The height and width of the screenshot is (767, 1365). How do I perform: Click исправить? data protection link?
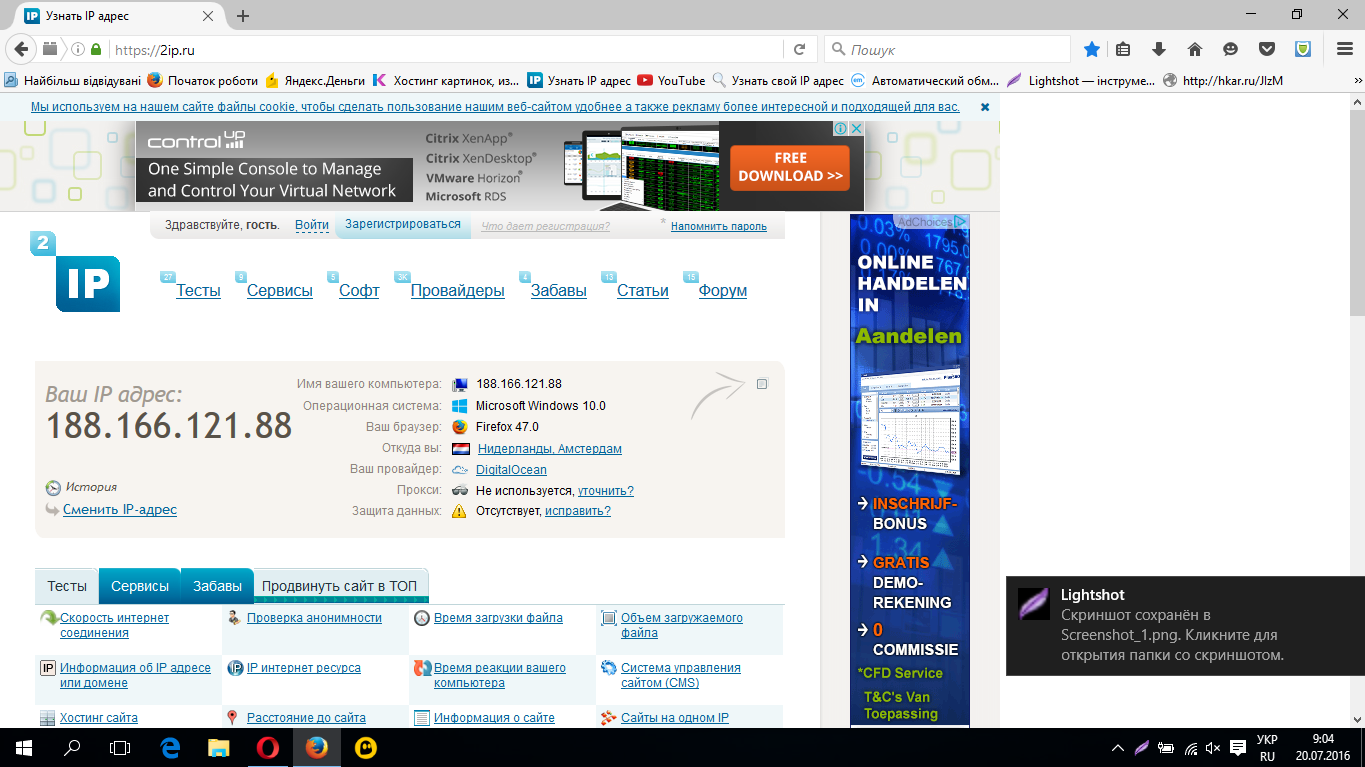click(578, 511)
